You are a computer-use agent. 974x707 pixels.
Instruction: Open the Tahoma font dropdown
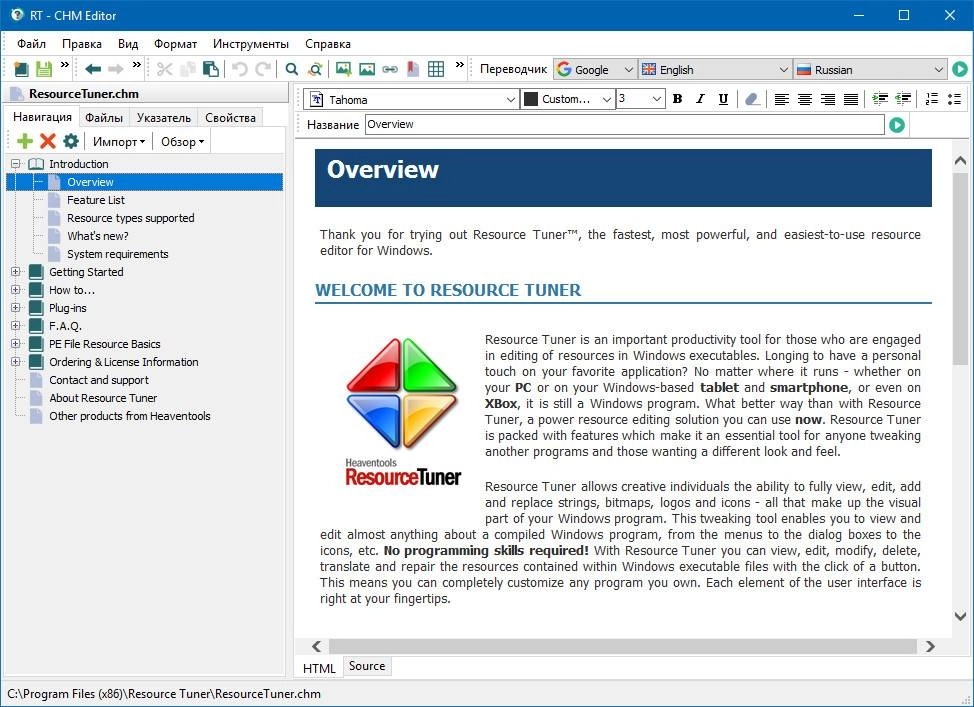point(412,99)
